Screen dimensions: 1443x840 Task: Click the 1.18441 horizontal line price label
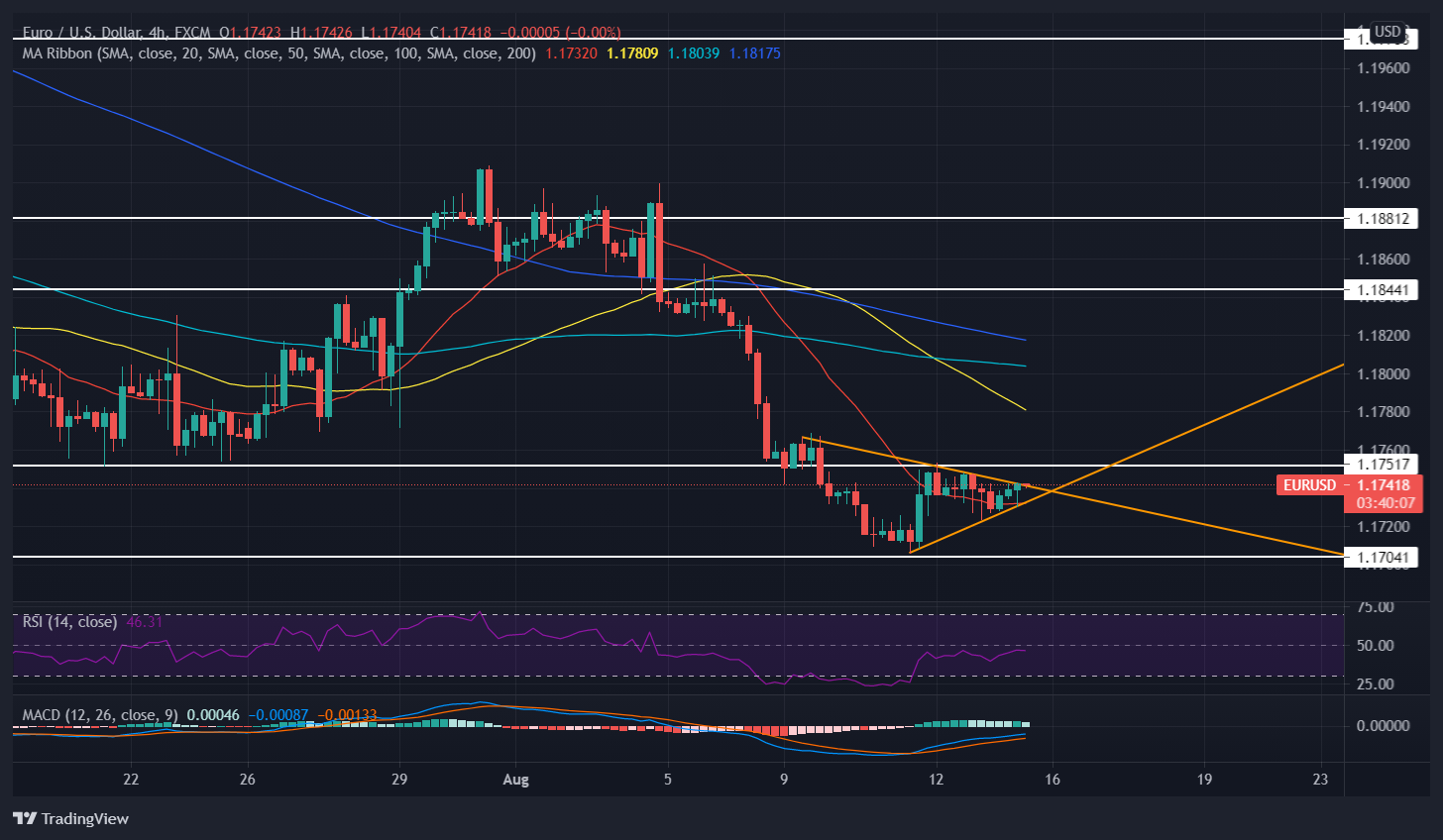[1382, 289]
